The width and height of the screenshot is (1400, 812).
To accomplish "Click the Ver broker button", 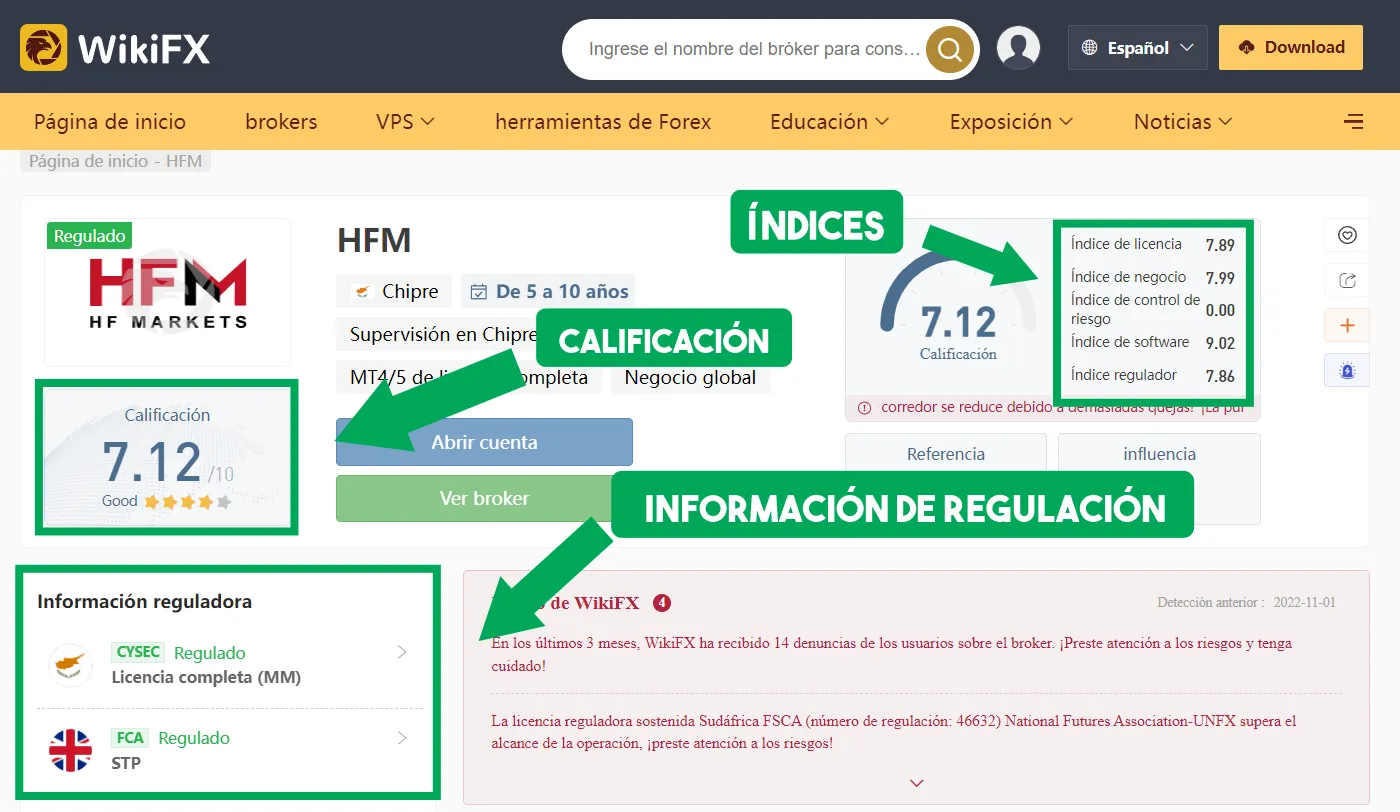I will (484, 498).
